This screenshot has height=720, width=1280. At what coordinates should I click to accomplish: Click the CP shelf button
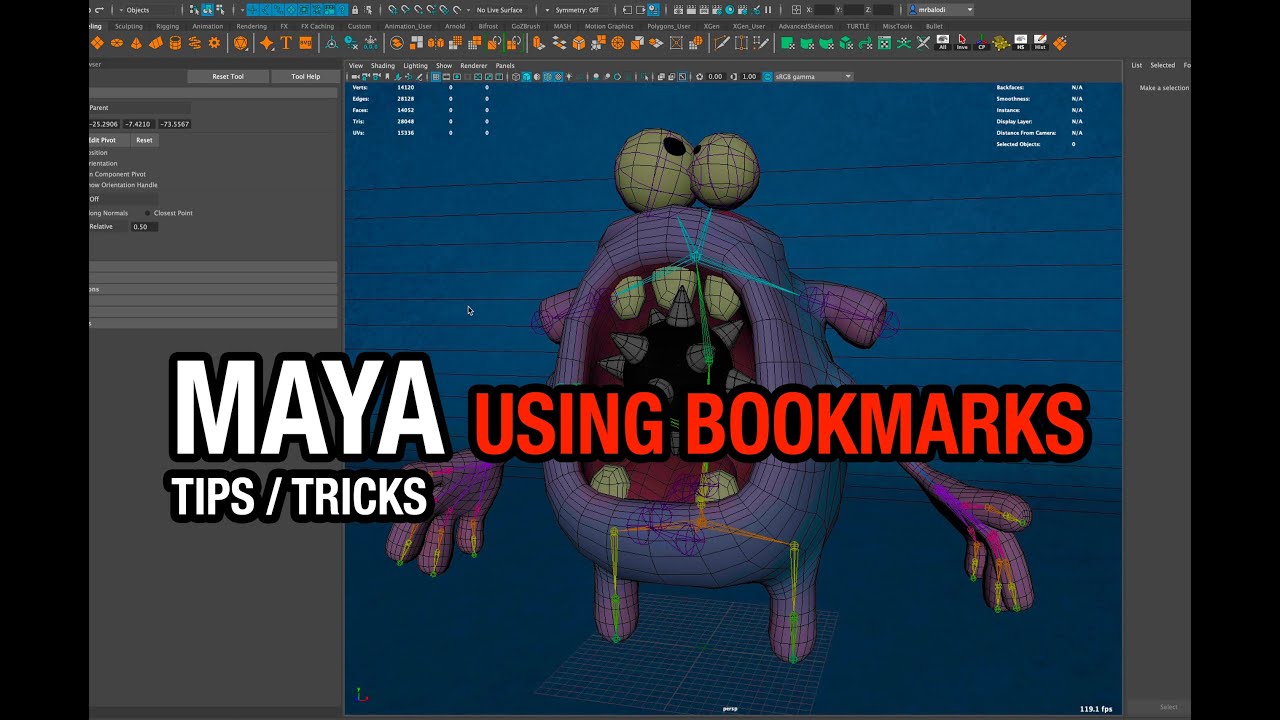981,43
